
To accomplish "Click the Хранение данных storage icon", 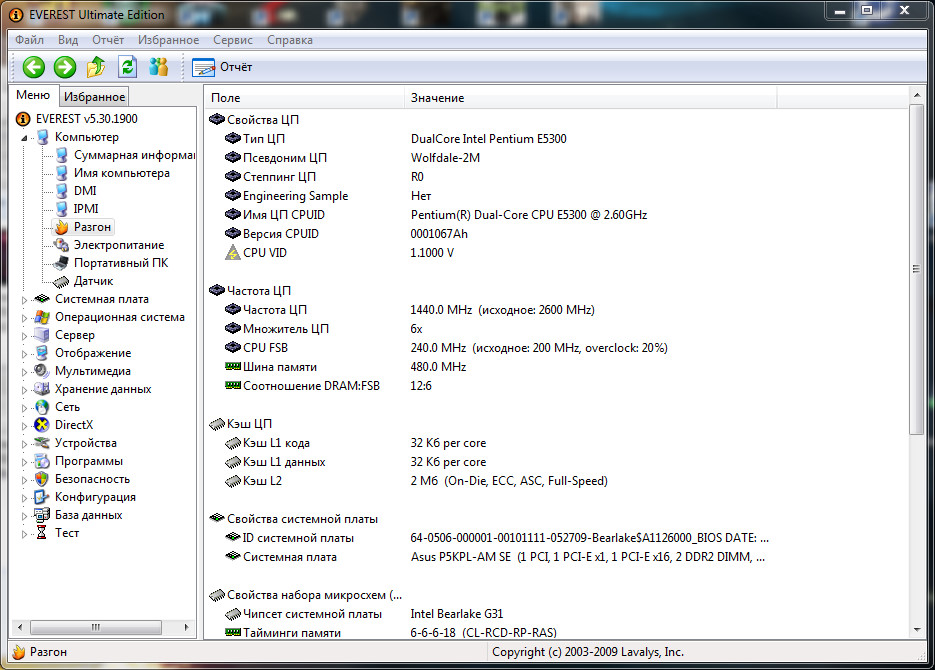I will click(42, 389).
